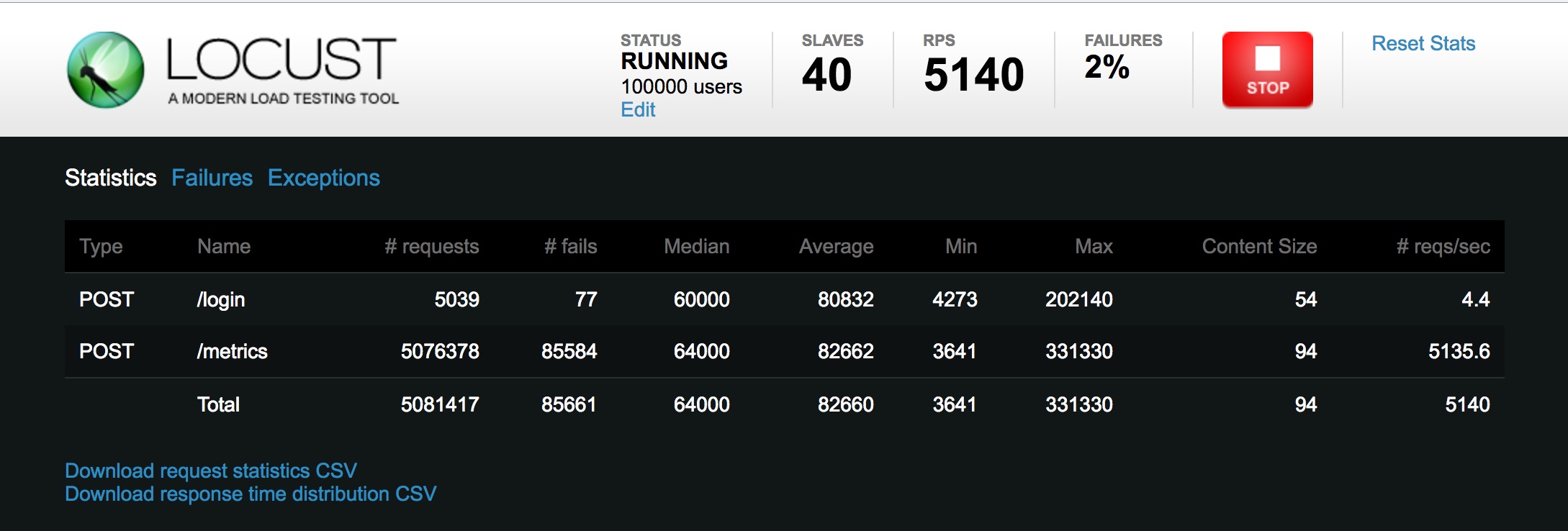The width and height of the screenshot is (1568, 531).
Task: Click the Edit link under user count
Action: click(x=638, y=110)
